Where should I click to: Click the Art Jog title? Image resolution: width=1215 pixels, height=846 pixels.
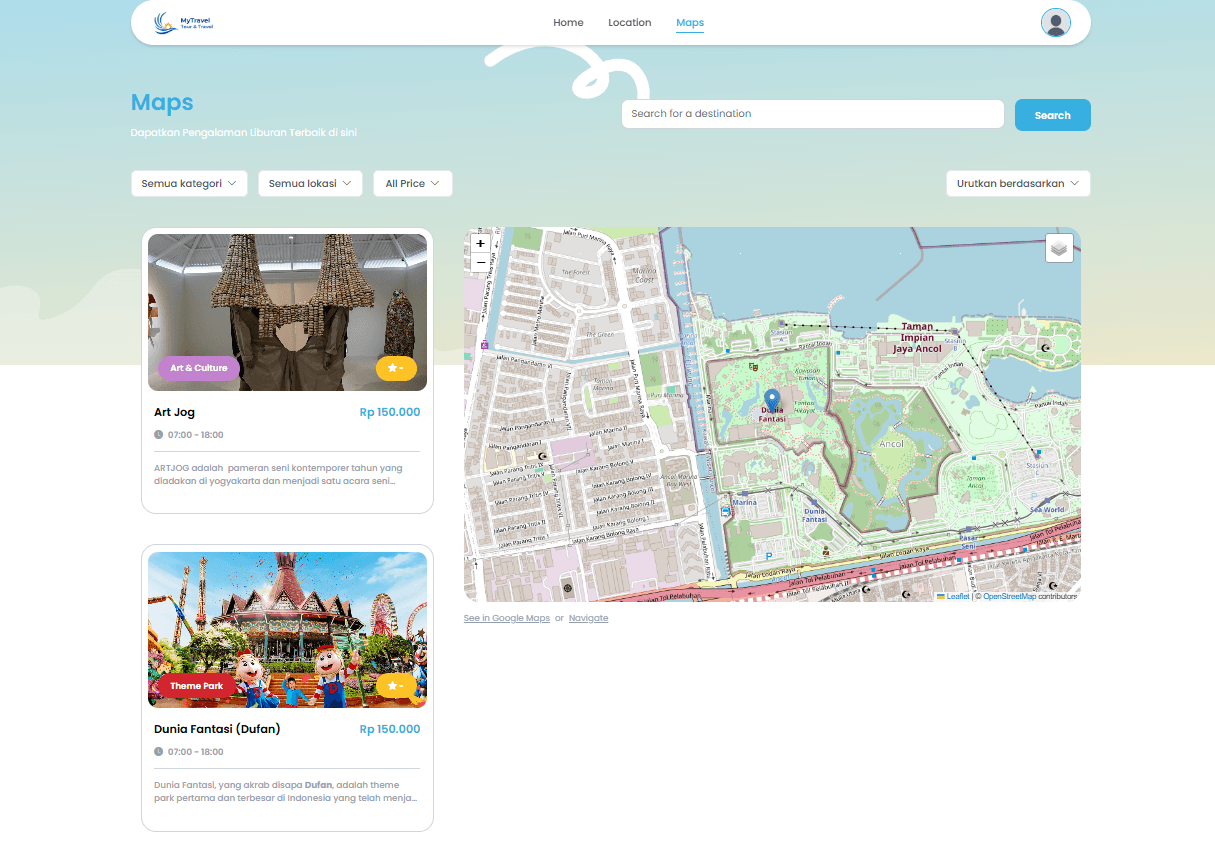click(174, 412)
